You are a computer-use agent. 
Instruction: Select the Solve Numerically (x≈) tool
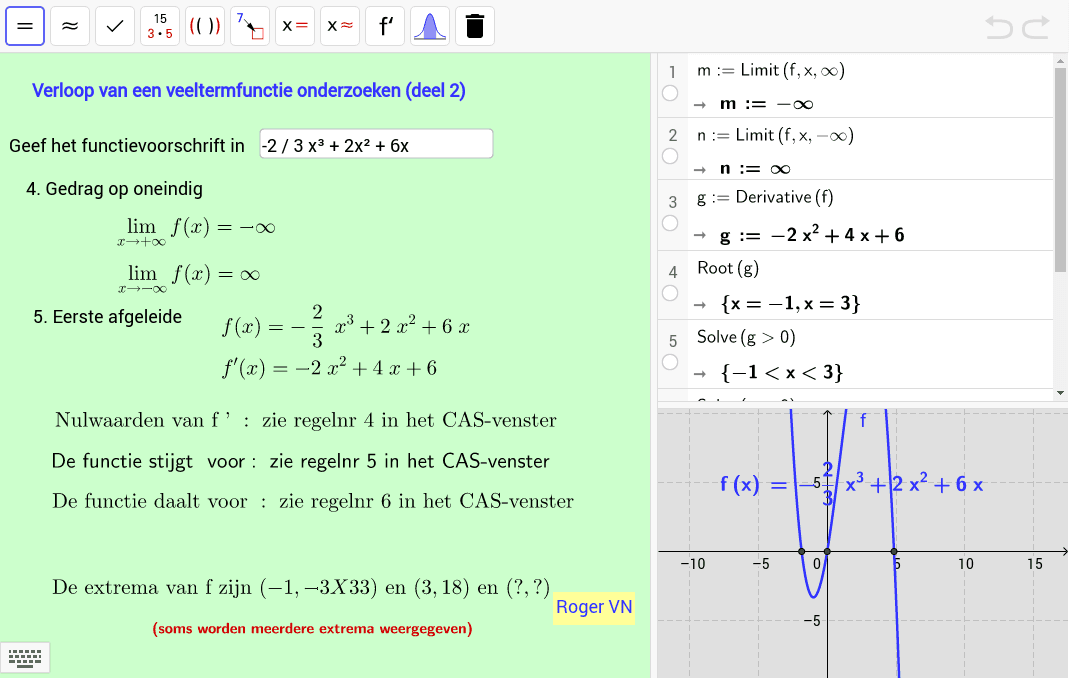(340, 27)
